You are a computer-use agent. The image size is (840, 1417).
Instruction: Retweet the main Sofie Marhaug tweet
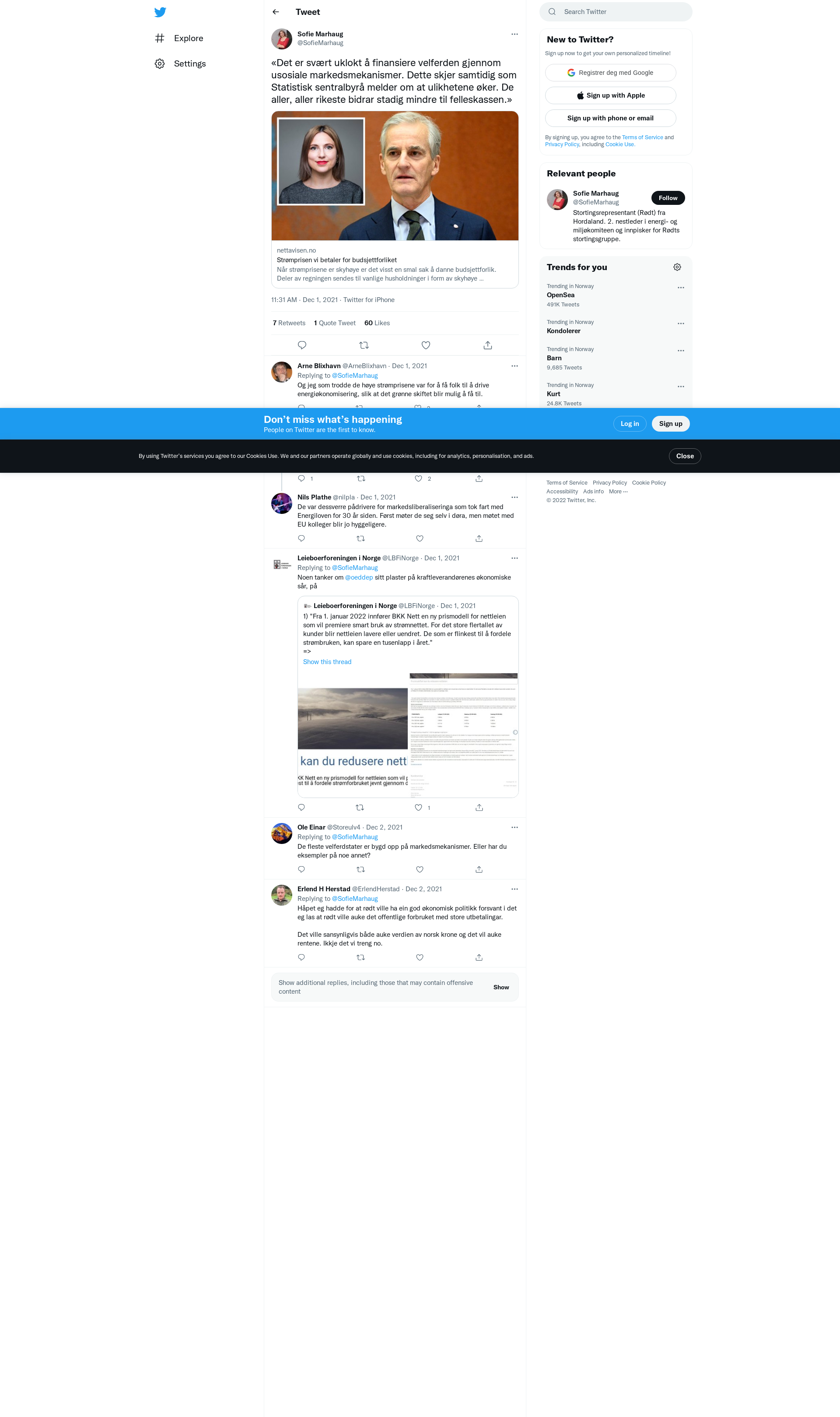(x=364, y=345)
